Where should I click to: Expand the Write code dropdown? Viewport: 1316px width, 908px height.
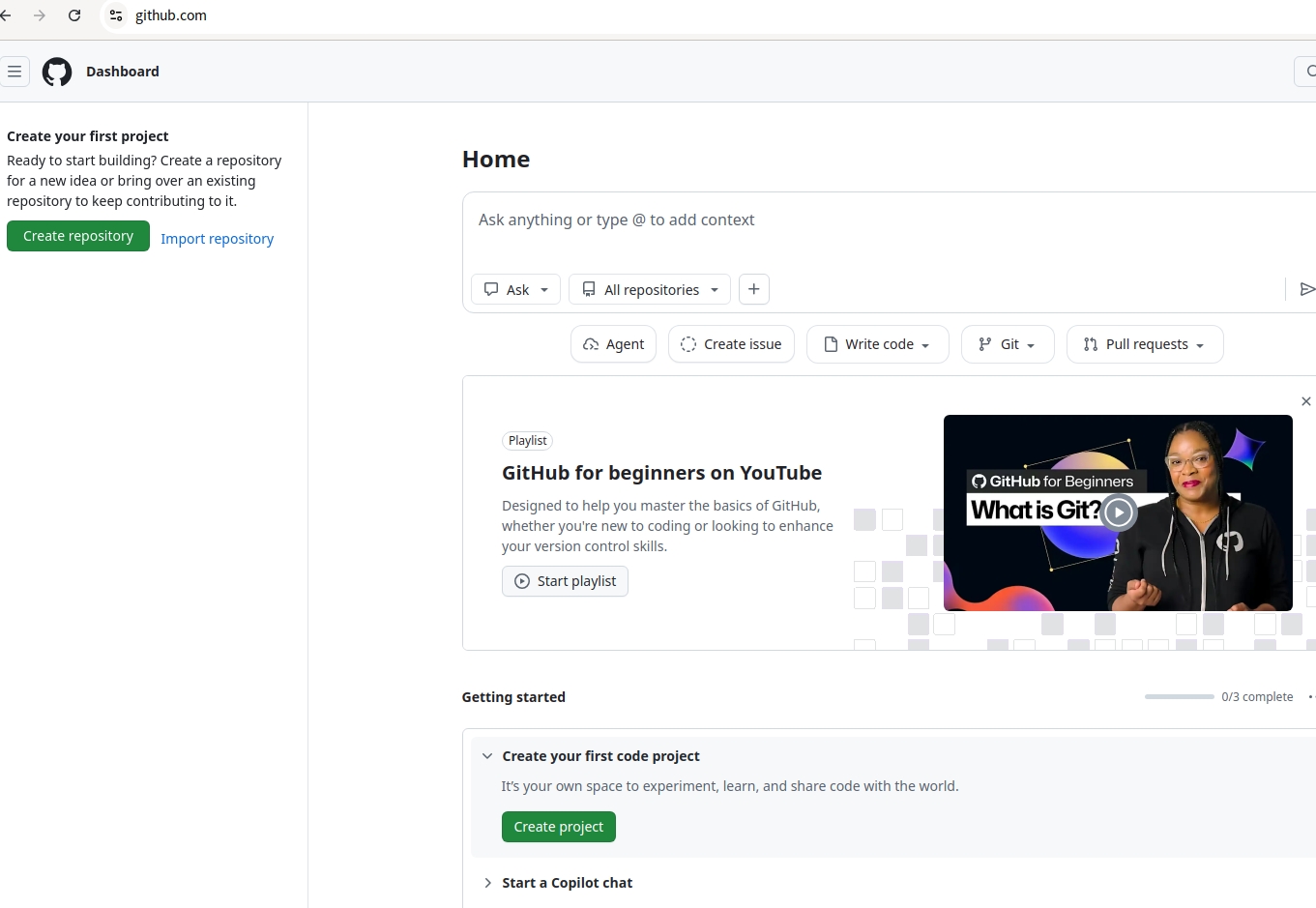pyautogui.click(x=878, y=344)
